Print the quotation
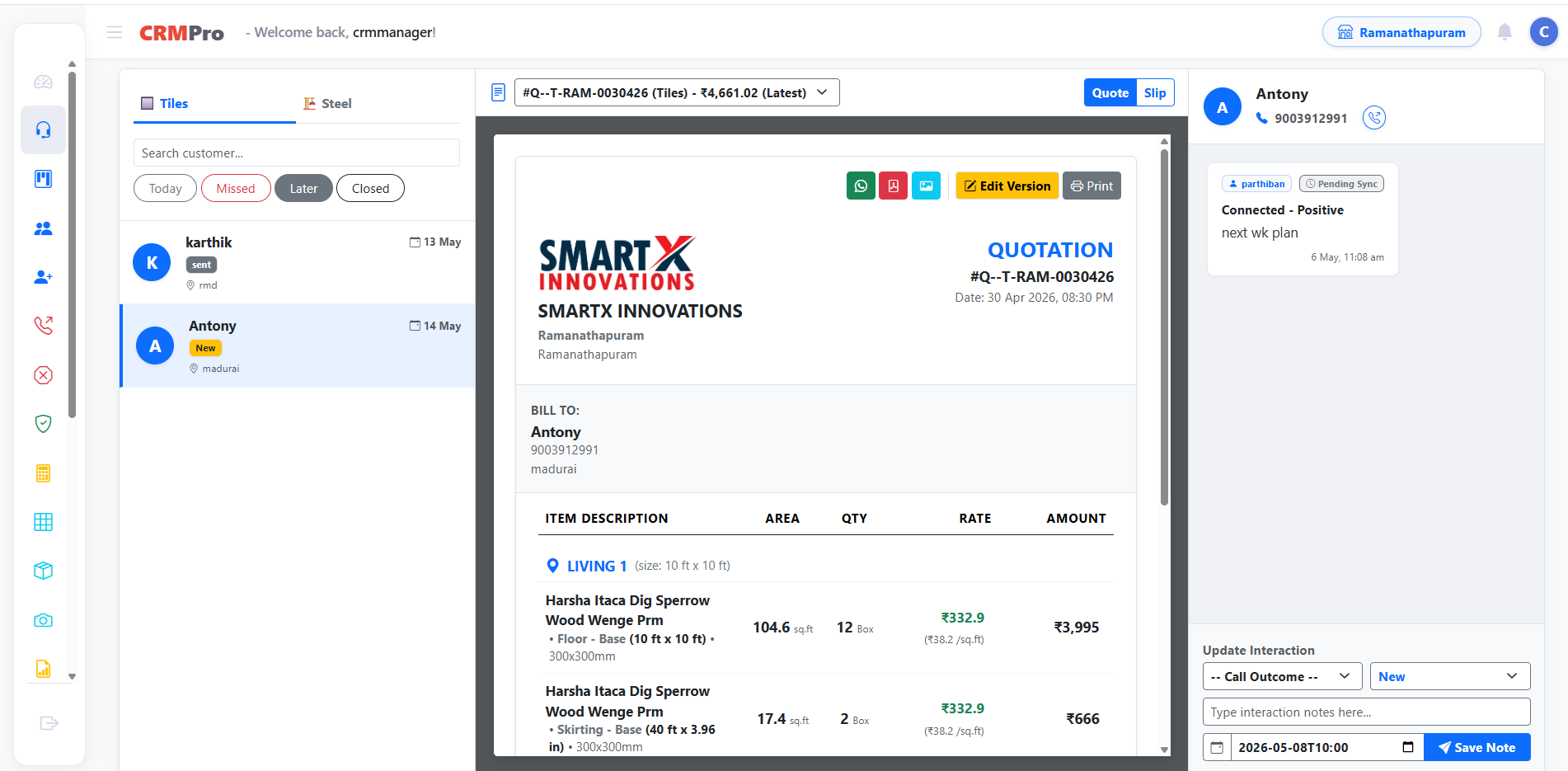 (x=1091, y=186)
